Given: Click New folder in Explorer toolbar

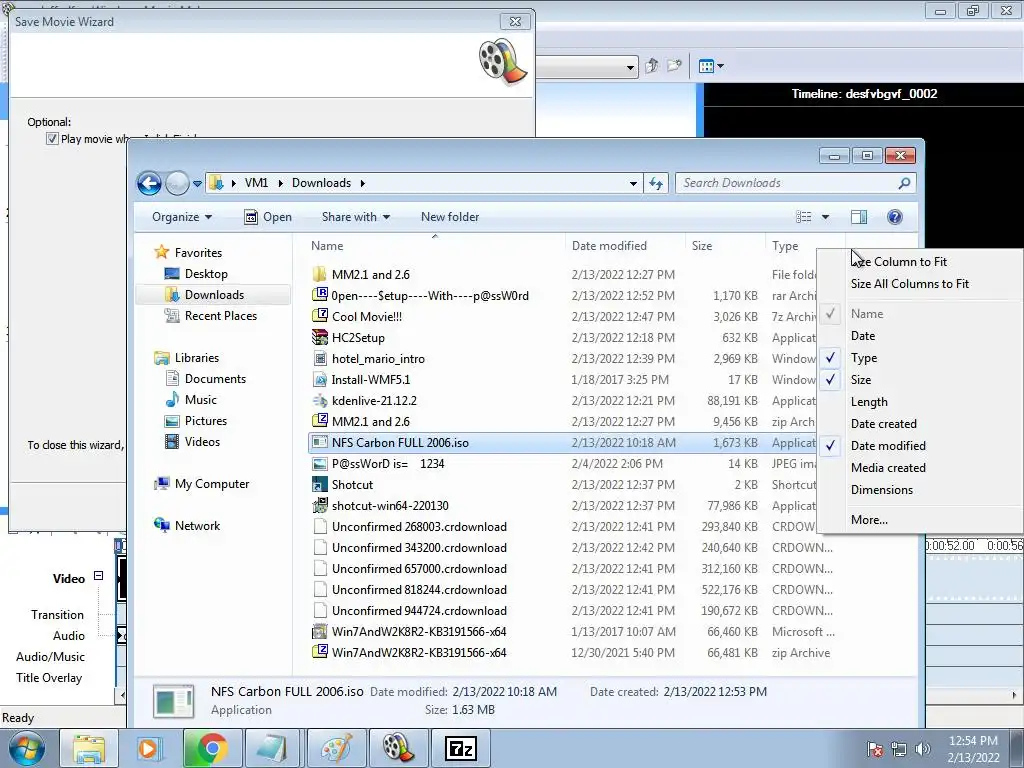Looking at the screenshot, I should click(450, 217).
